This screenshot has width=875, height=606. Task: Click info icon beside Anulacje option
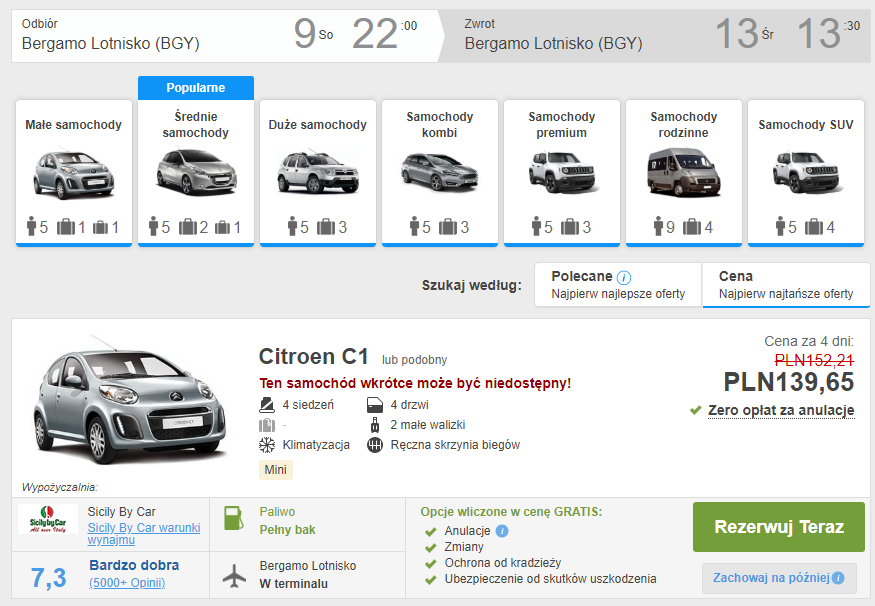pyautogui.click(x=502, y=531)
